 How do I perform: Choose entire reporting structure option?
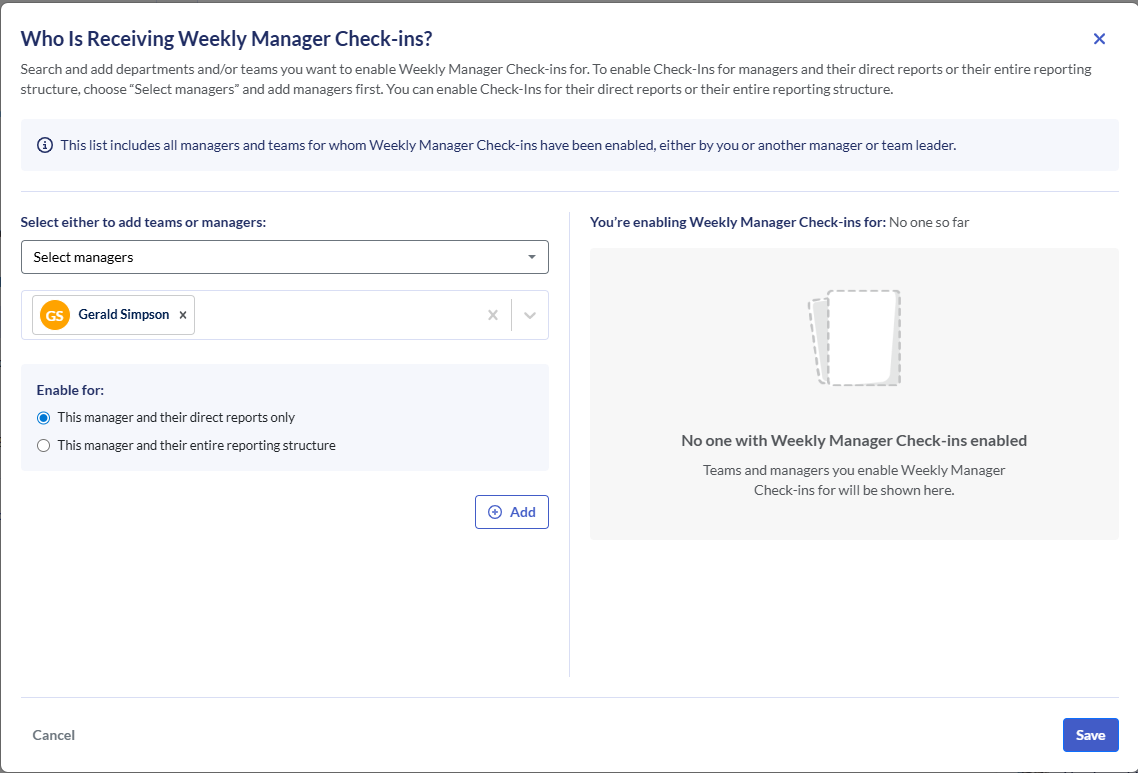(x=43, y=446)
